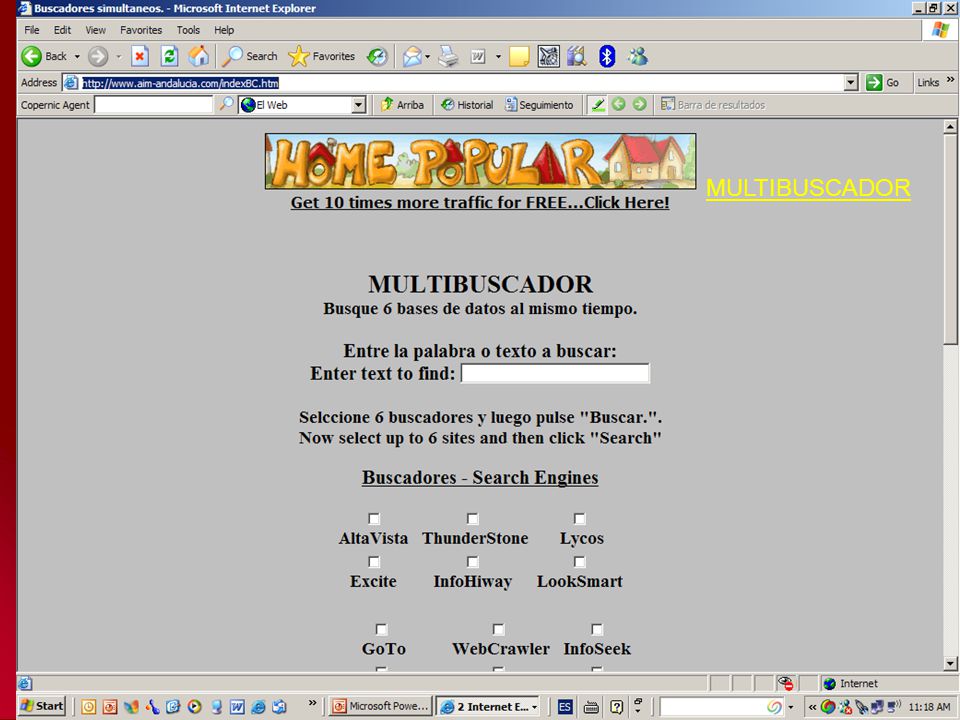This screenshot has height=720, width=960.
Task: Stop page loading with the red X icon
Action: click(x=140, y=56)
